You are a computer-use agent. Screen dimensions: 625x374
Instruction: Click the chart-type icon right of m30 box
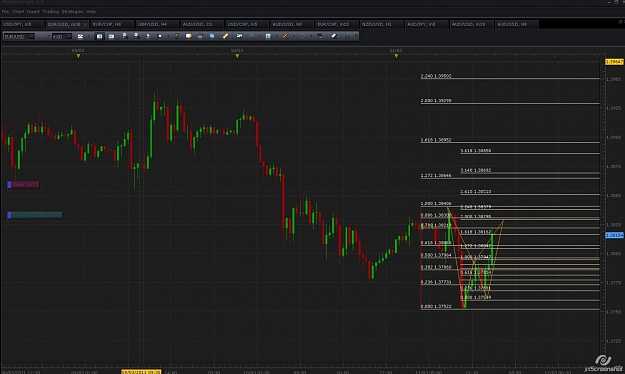tap(80, 37)
